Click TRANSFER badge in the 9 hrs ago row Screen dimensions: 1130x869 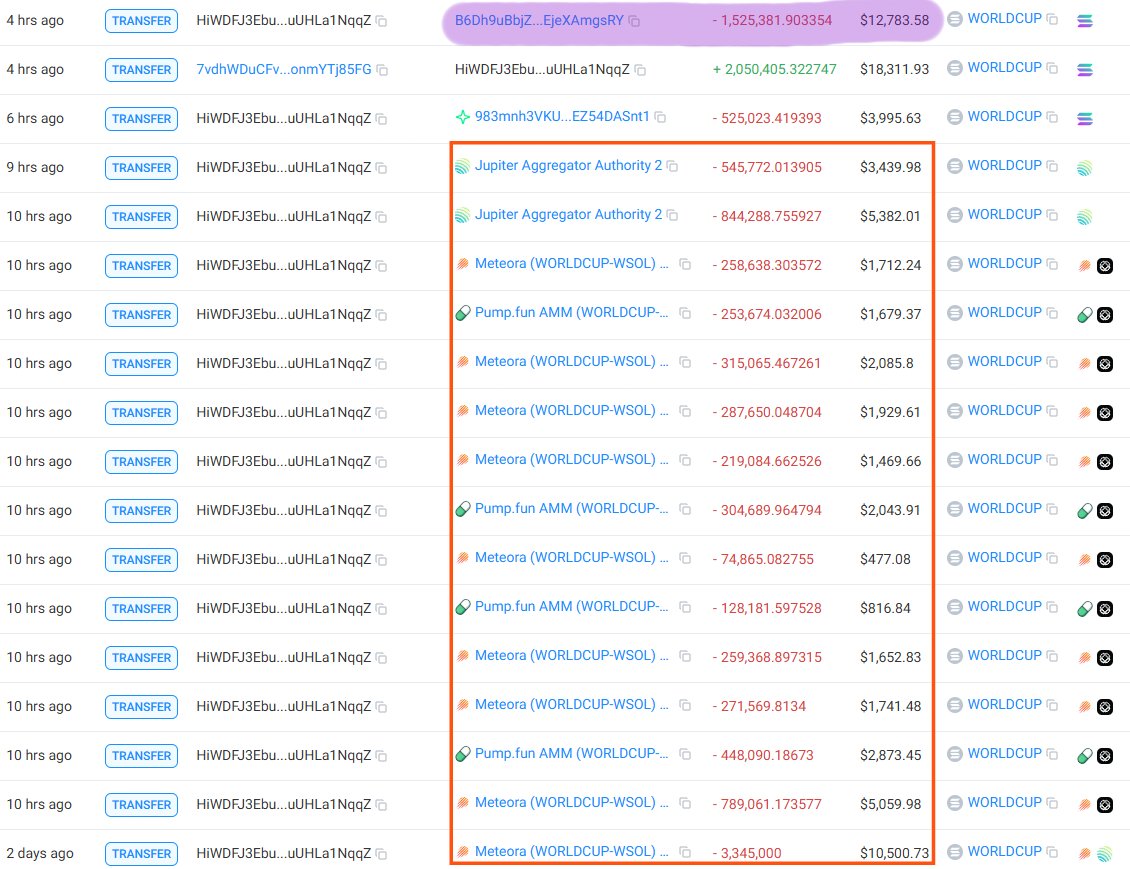(x=141, y=168)
